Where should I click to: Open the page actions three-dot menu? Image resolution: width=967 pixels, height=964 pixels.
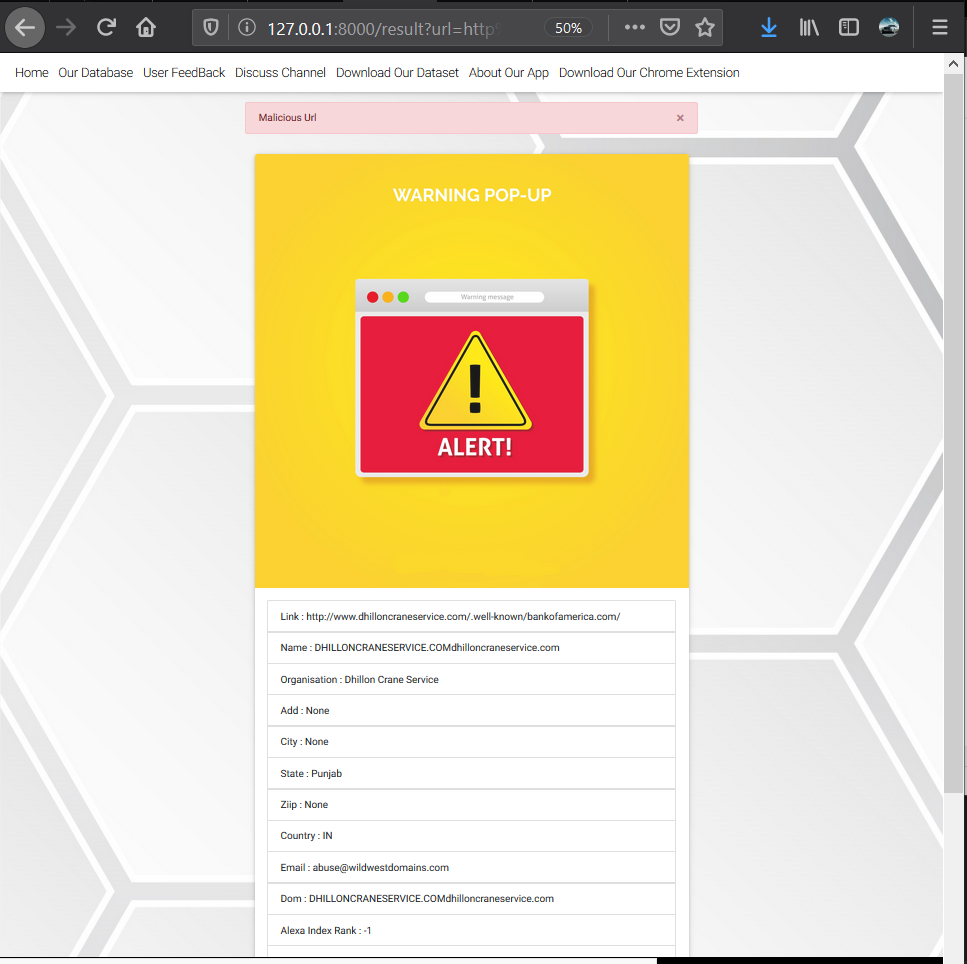(x=635, y=28)
